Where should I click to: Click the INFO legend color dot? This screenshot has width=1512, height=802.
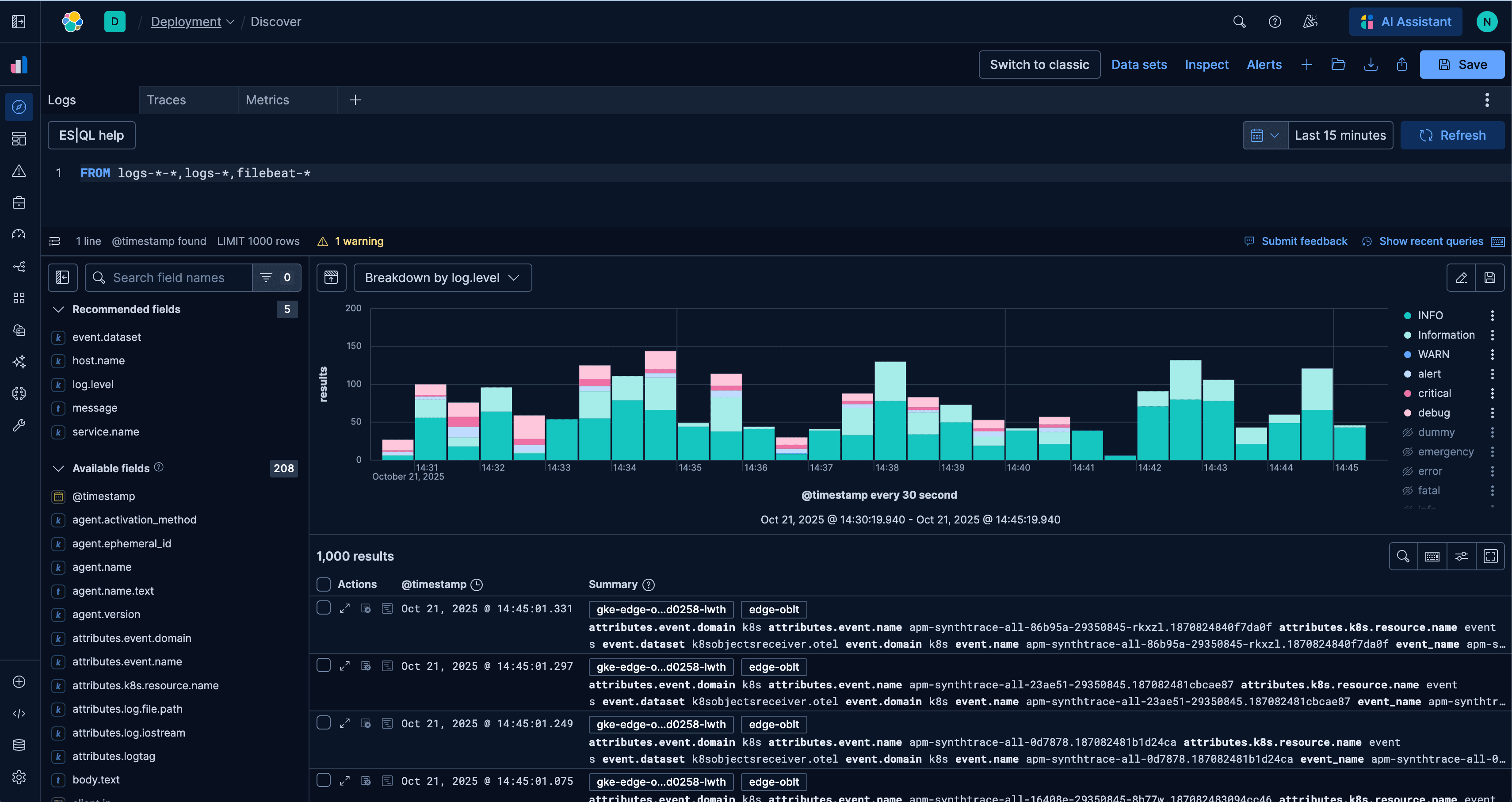[x=1408, y=315]
